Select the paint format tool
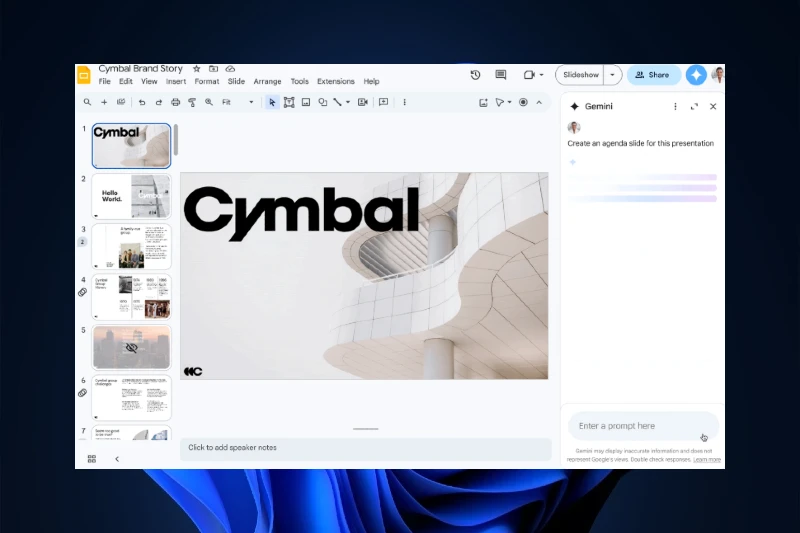The height and width of the screenshot is (533, 800). pos(192,102)
